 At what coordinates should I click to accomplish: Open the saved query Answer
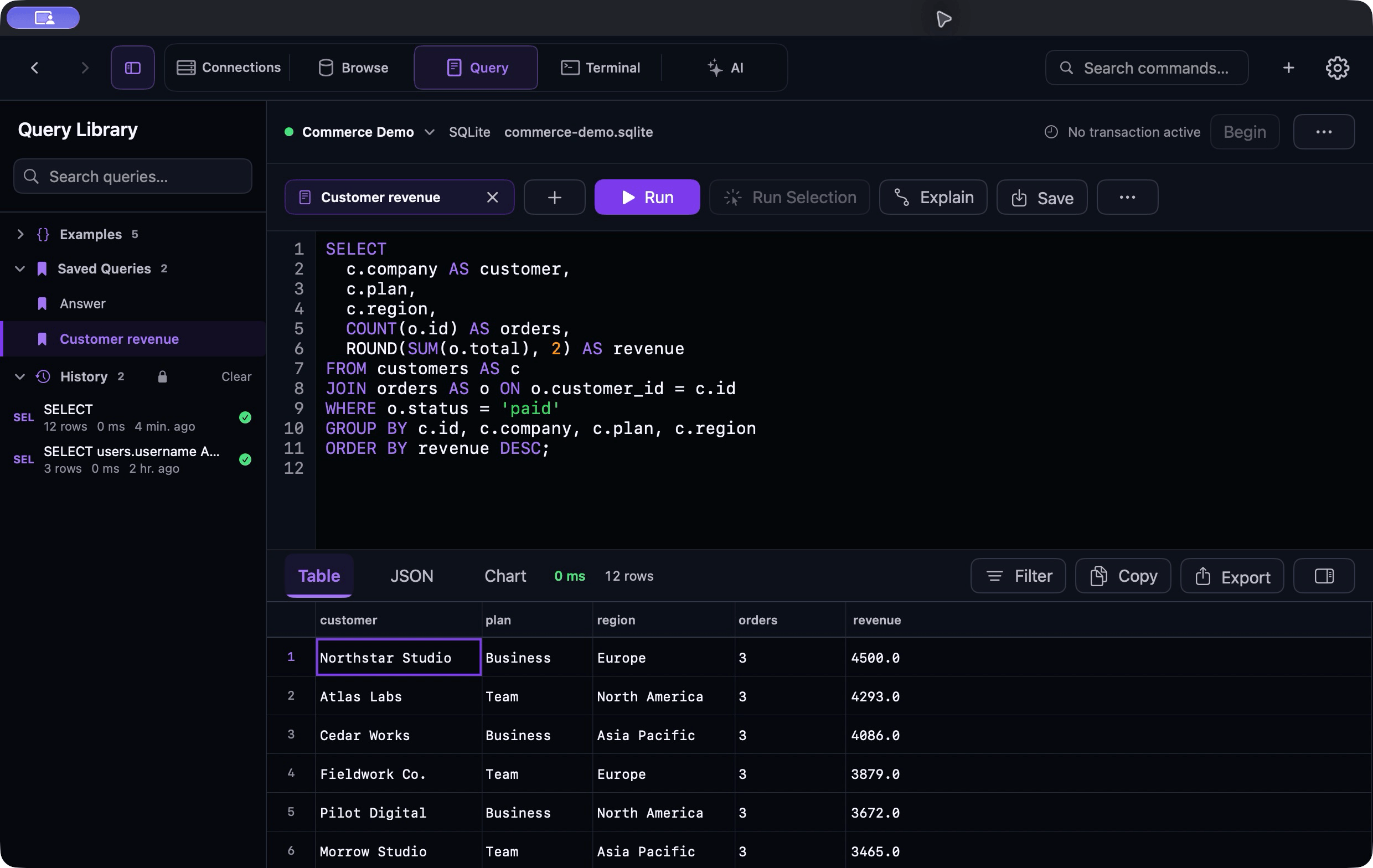click(133, 303)
